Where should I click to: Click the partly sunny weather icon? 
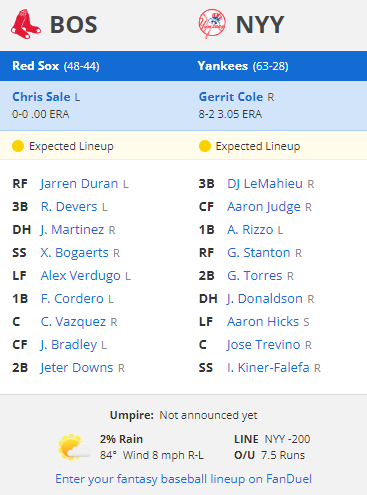pos(74,447)
